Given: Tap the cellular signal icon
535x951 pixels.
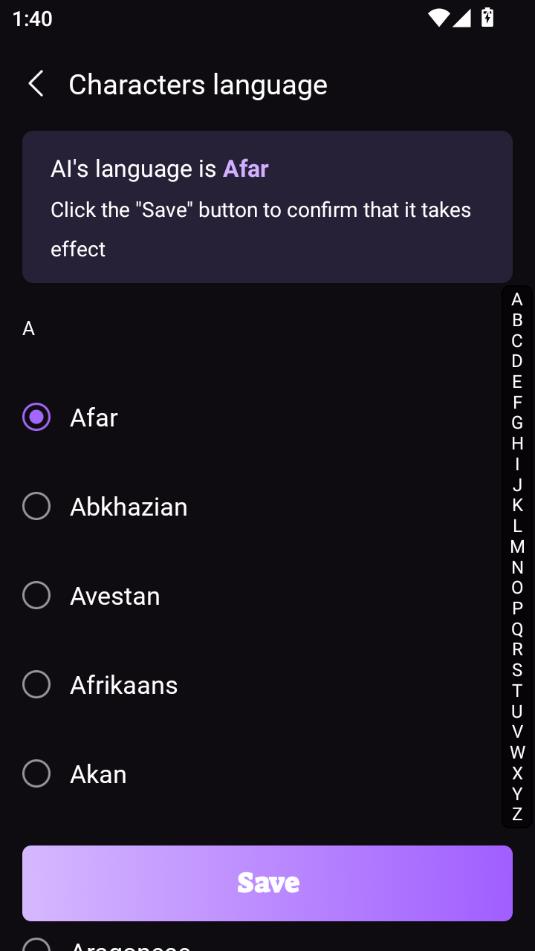Looking at the screenshot, I should (x=462, y=18).
